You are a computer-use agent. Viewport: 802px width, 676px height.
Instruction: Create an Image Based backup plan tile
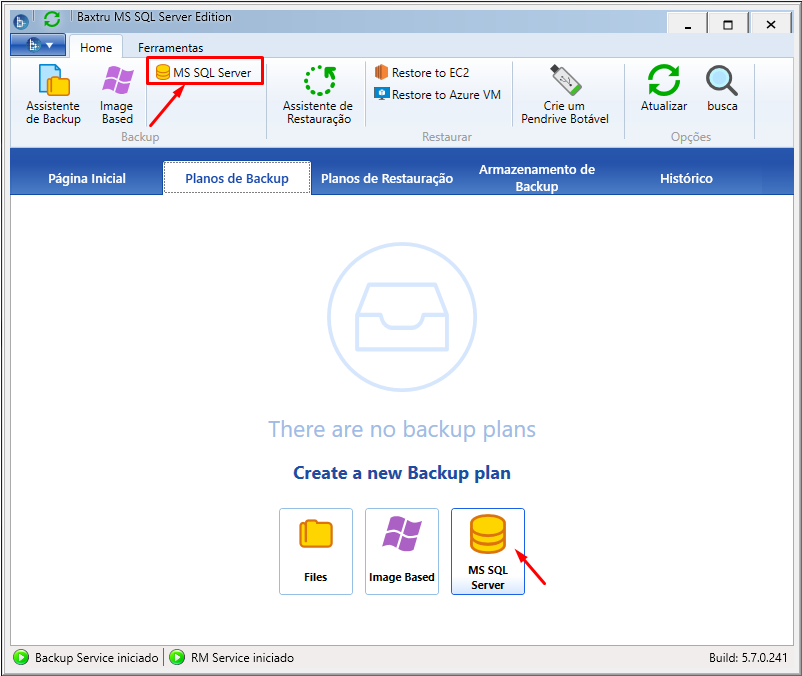coord(402,551)
